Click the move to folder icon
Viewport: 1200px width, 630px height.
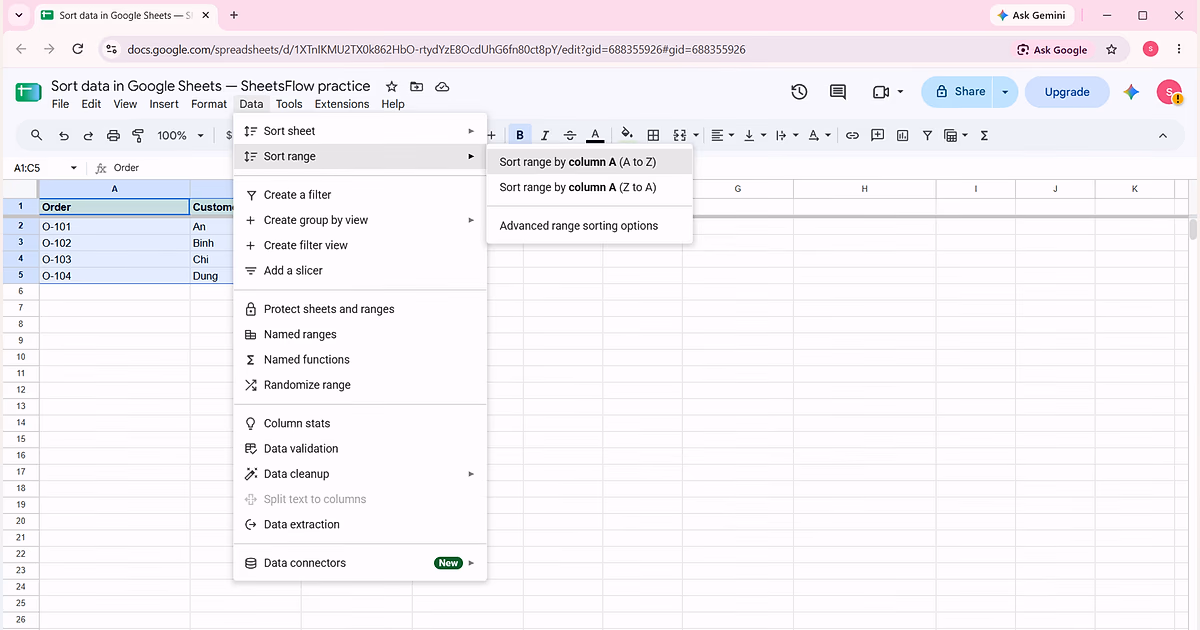[x=417, y=87]
